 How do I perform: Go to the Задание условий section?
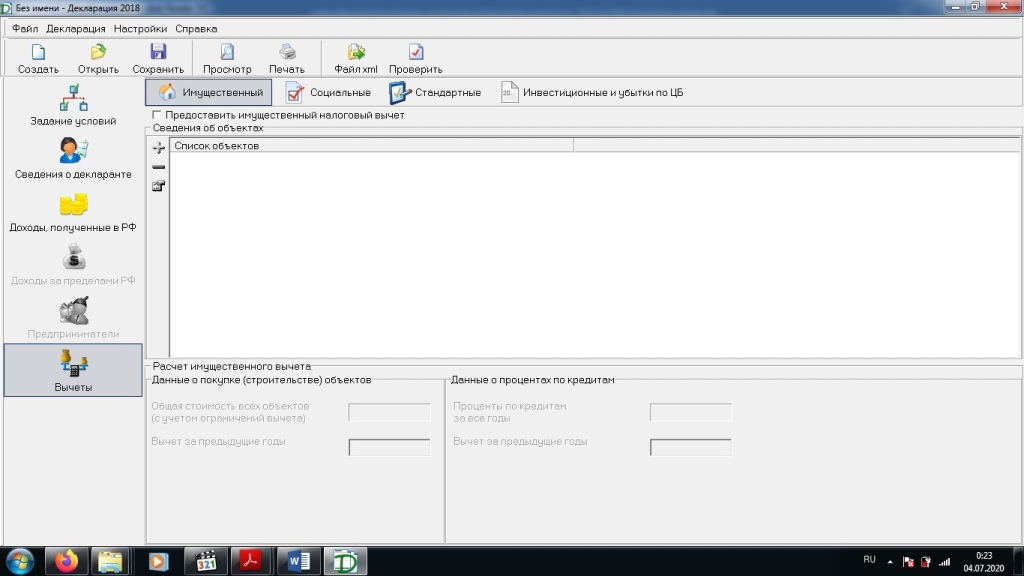pos(73,106)
